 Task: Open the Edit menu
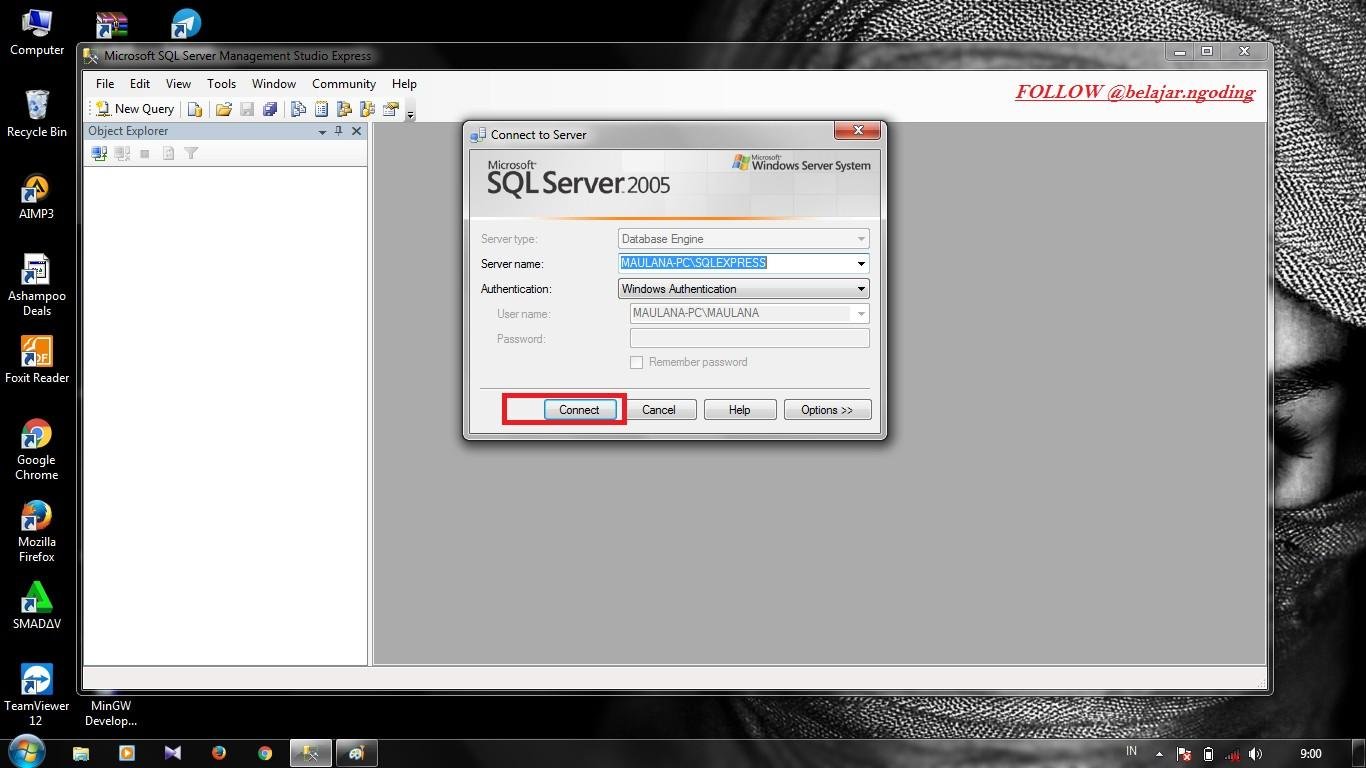pos(140,84)
